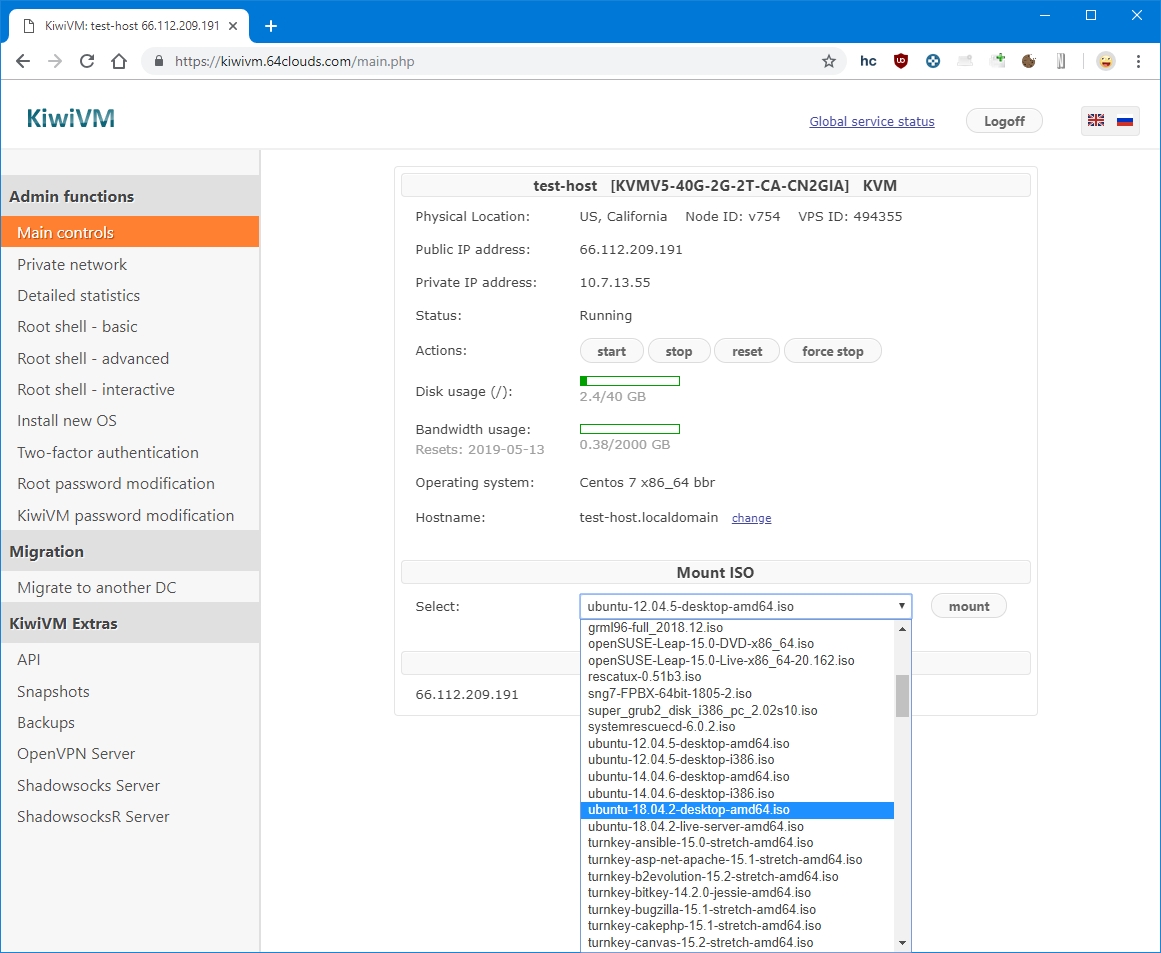Go to browser home page icon
The image size is (1161, 953).
point(119,61)
